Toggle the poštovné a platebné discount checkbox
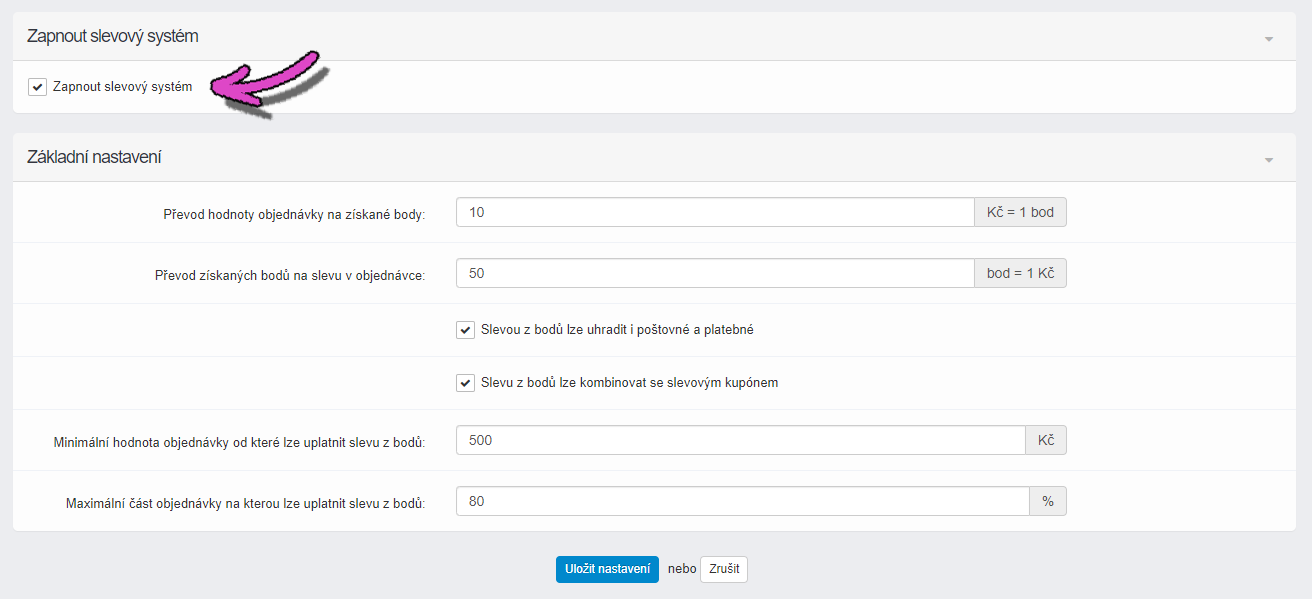The width and height of the screenshot is (1312, 599). pos(465,330)
